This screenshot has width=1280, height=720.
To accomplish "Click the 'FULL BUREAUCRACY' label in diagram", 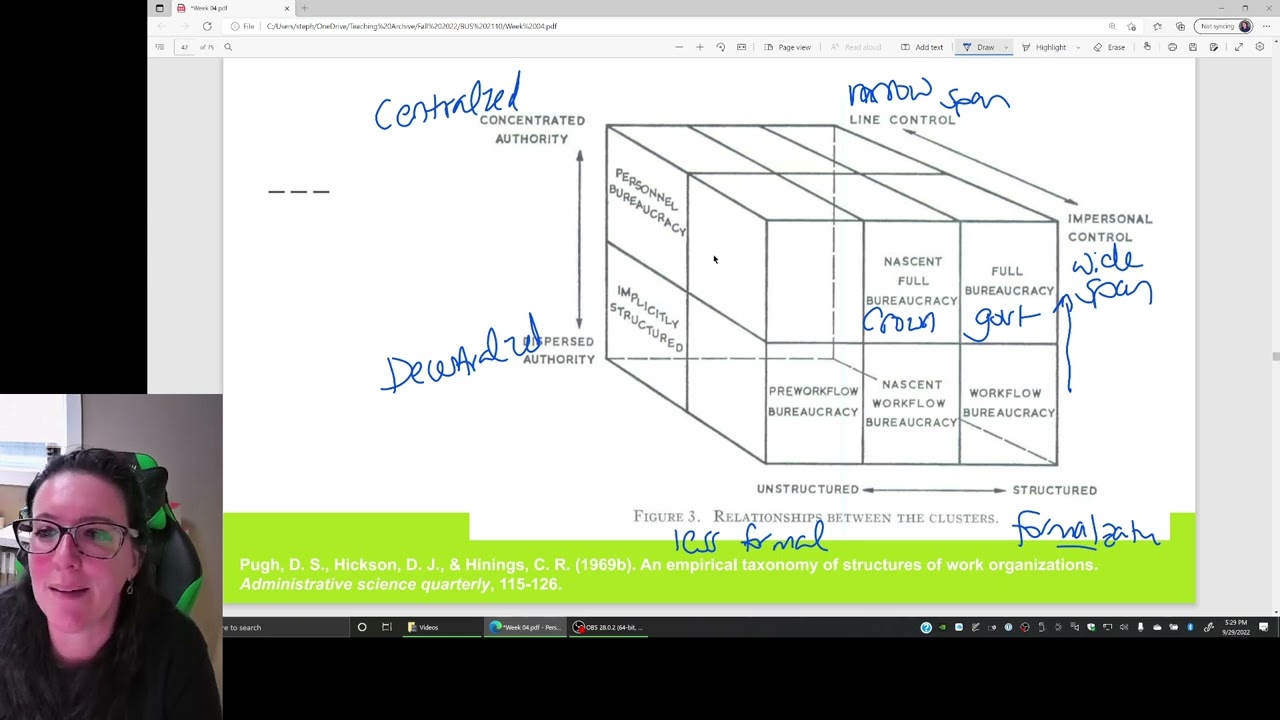I will (1009, 281).
